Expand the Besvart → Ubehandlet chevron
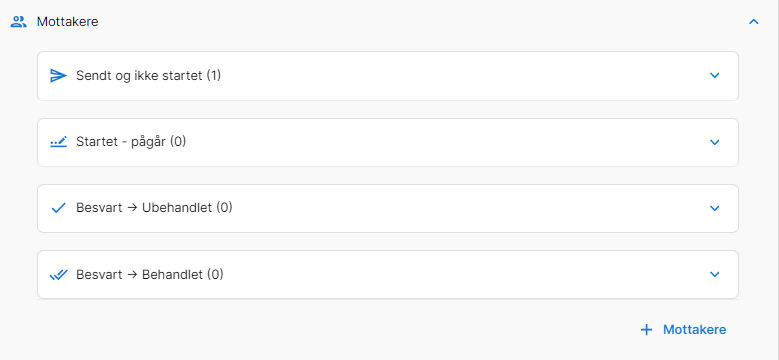Viewport: 779px width, 360px height. (x=714, y=208)
